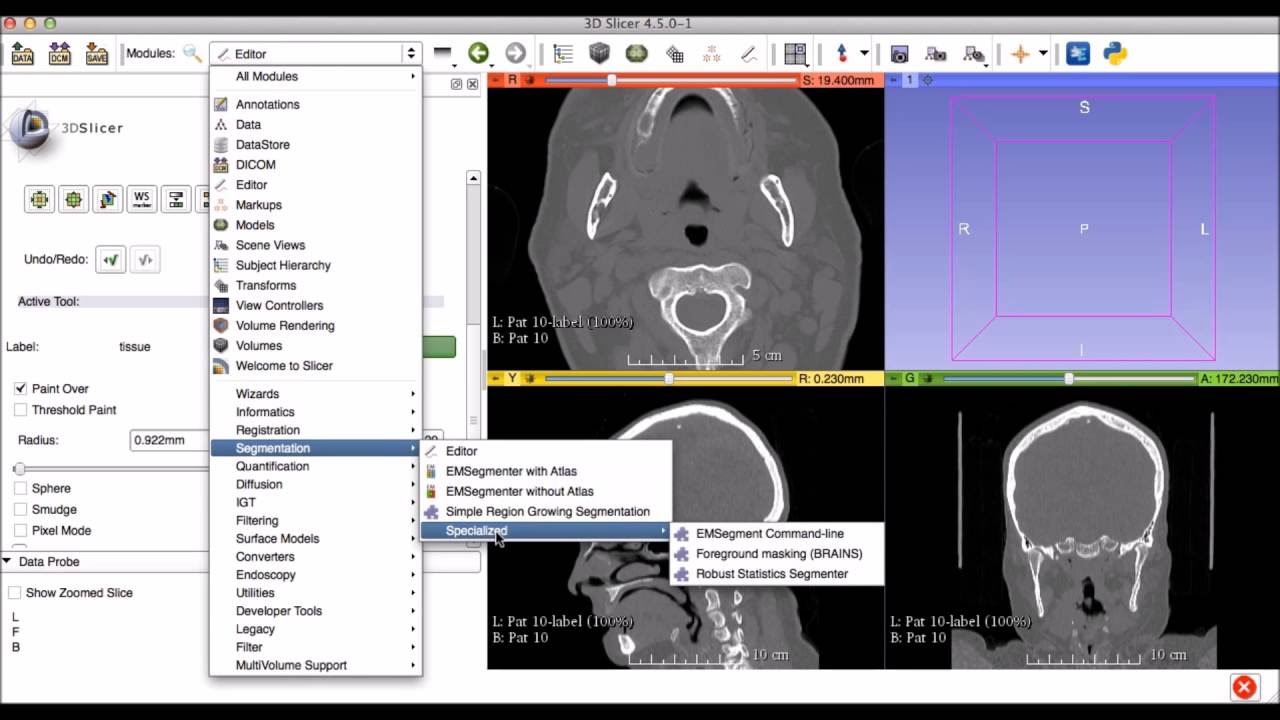Toggle the crosshair toolbar icon
This screenshot has width=1280, height=720.
point(1020,54)
